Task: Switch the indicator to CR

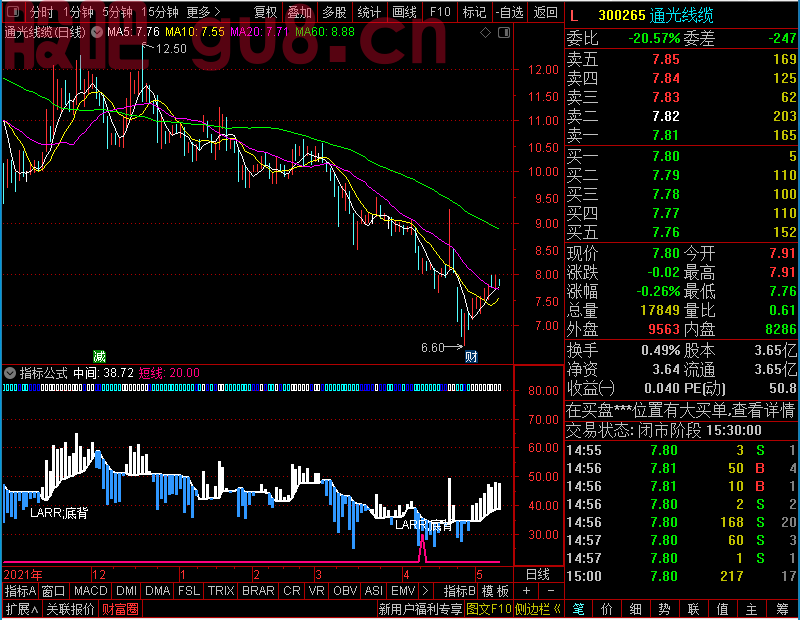Action: point(292,591)
